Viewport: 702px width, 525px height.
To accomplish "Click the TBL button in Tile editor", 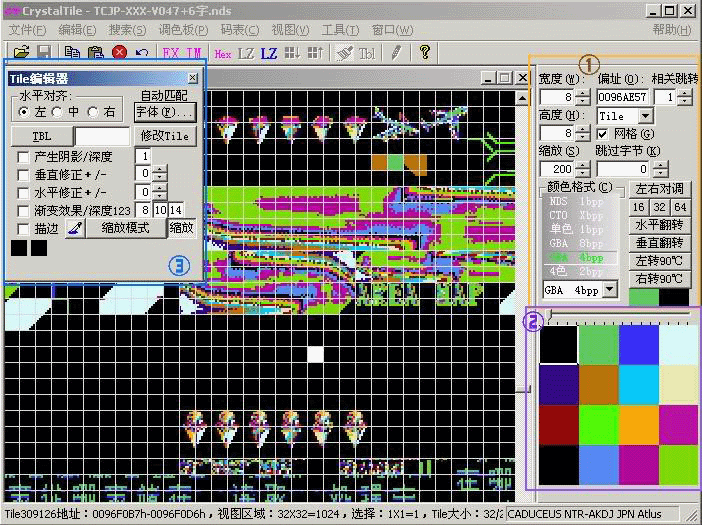I will click(42, 136).
